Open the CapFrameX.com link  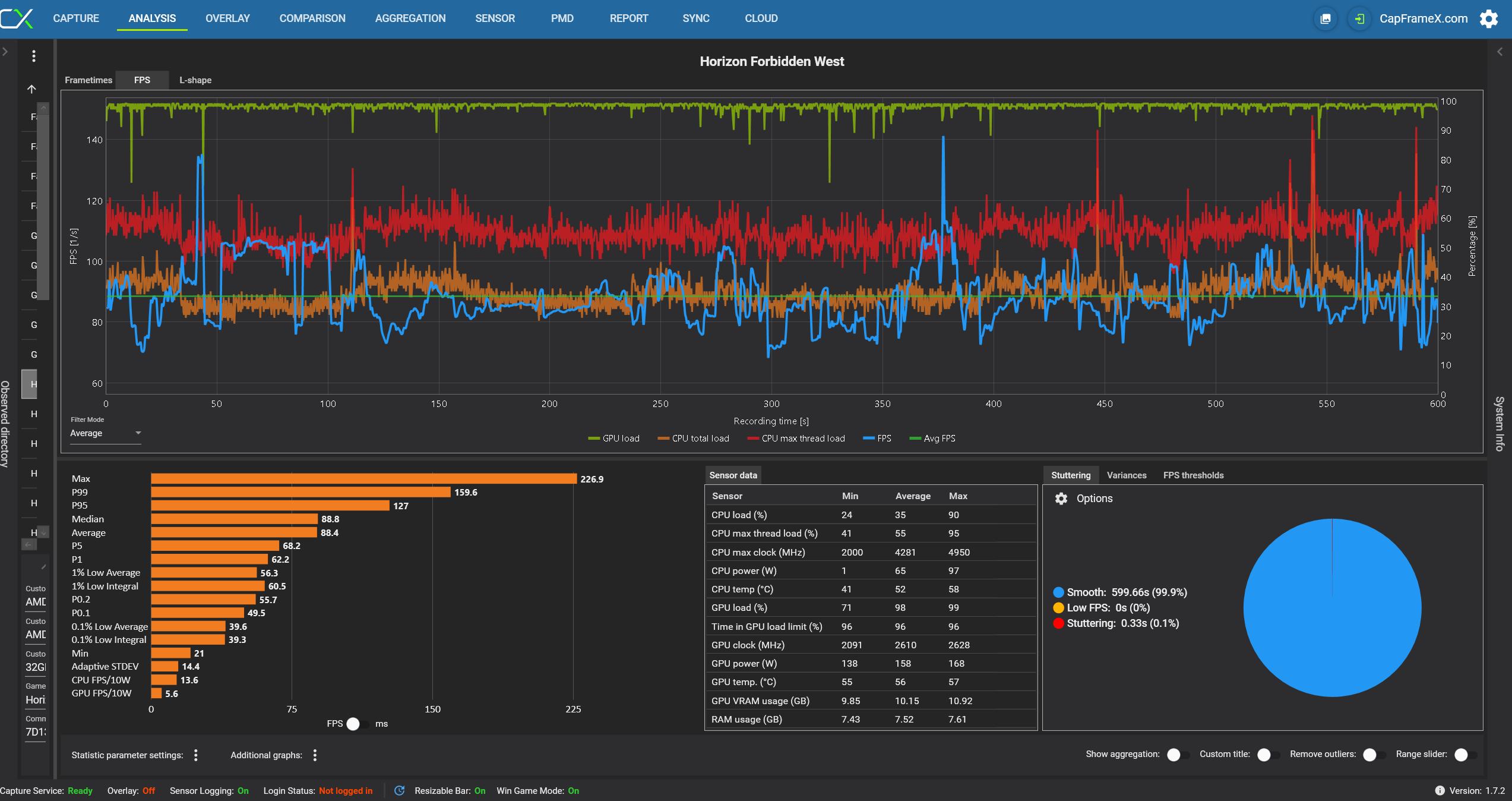1423,19
